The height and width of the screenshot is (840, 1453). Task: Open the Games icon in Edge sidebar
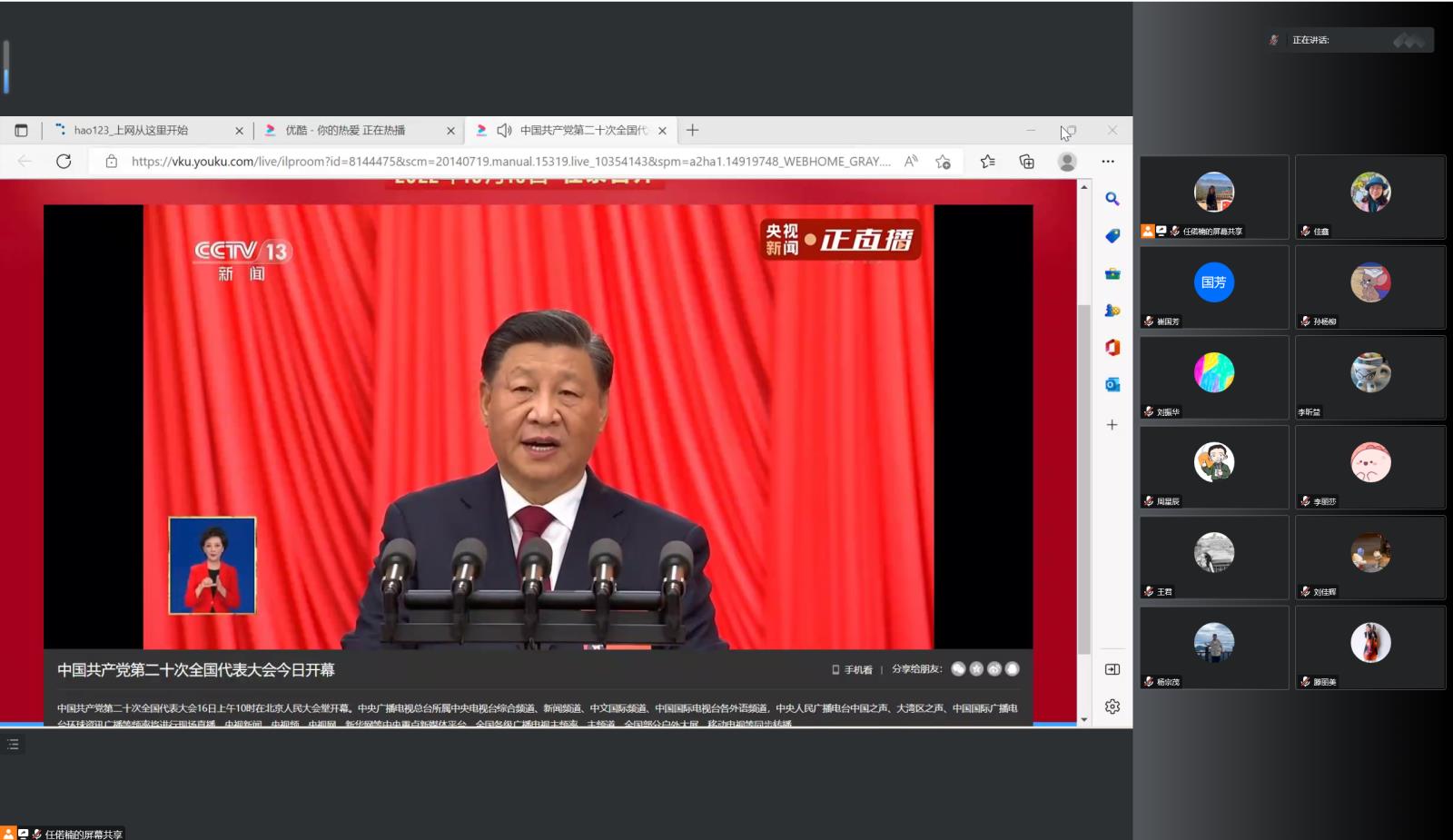pyautogui.click(x=1112, y=311)
